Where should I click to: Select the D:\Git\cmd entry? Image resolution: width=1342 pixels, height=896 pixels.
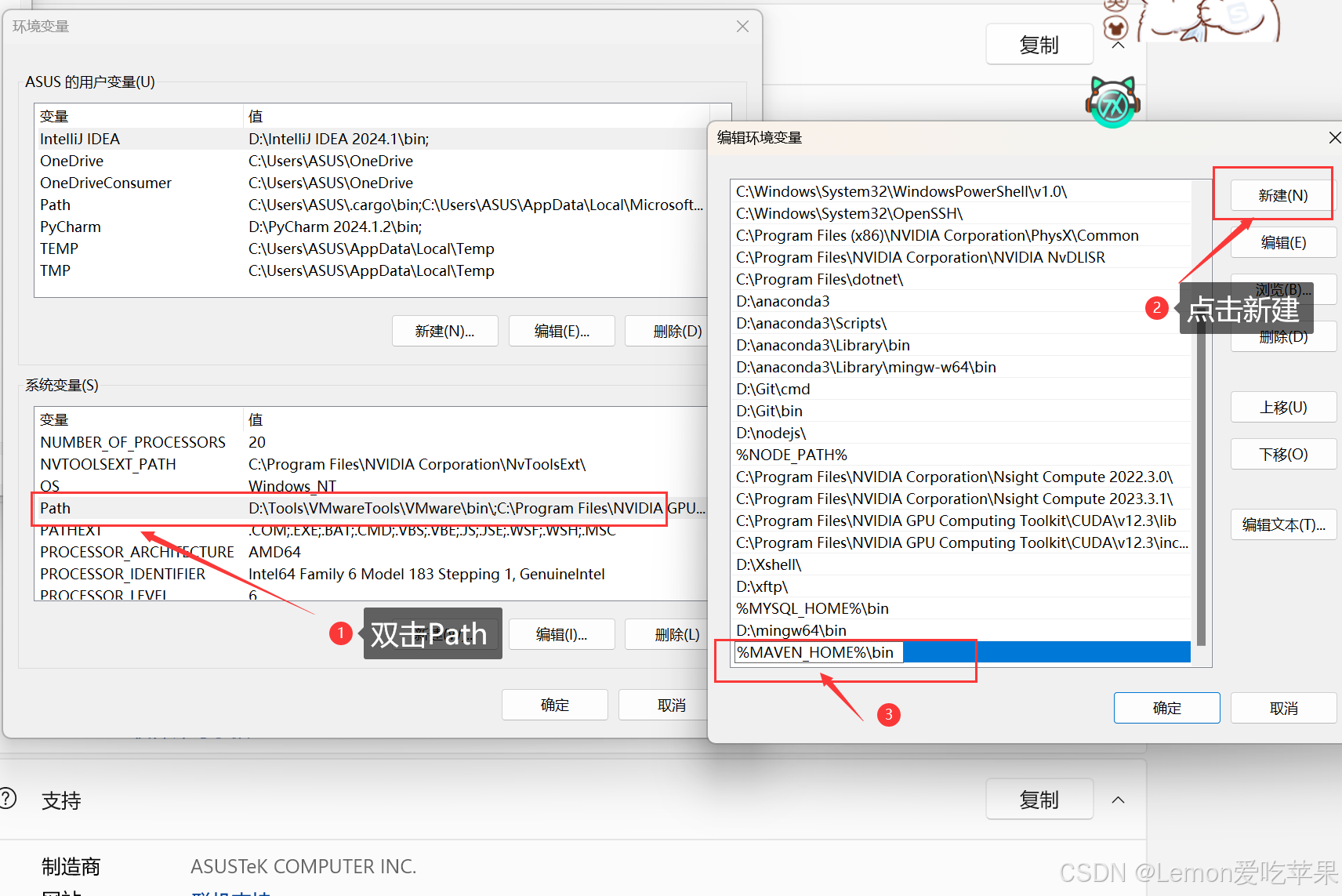pos(961,389)
